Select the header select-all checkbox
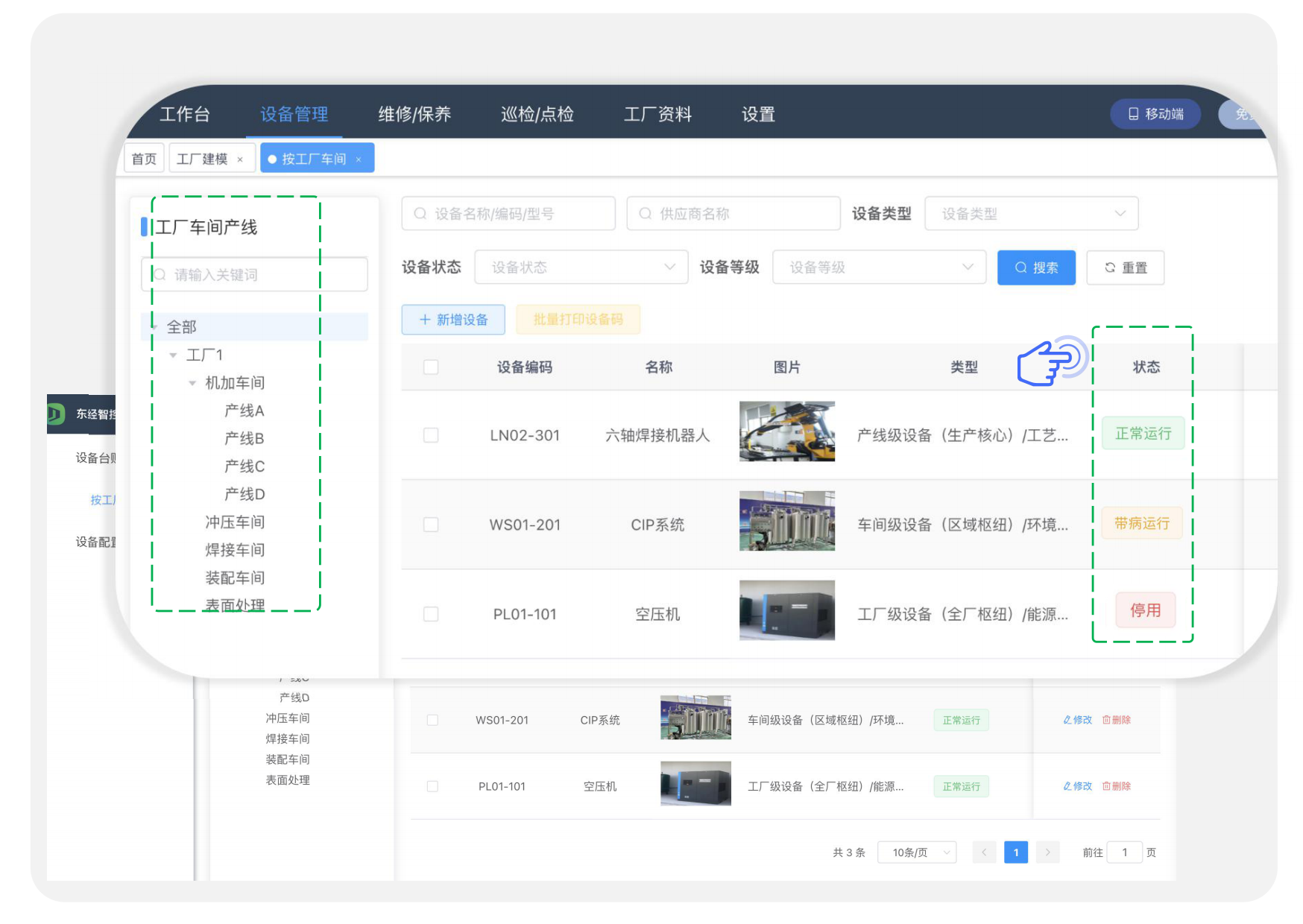 (431, 367)
